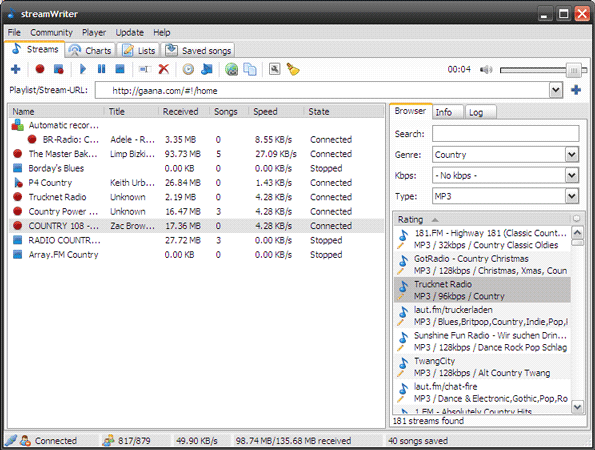Select the RADIO COUNTR... stream row
Screen dimensions: 595x450
[x=197, y=241]
